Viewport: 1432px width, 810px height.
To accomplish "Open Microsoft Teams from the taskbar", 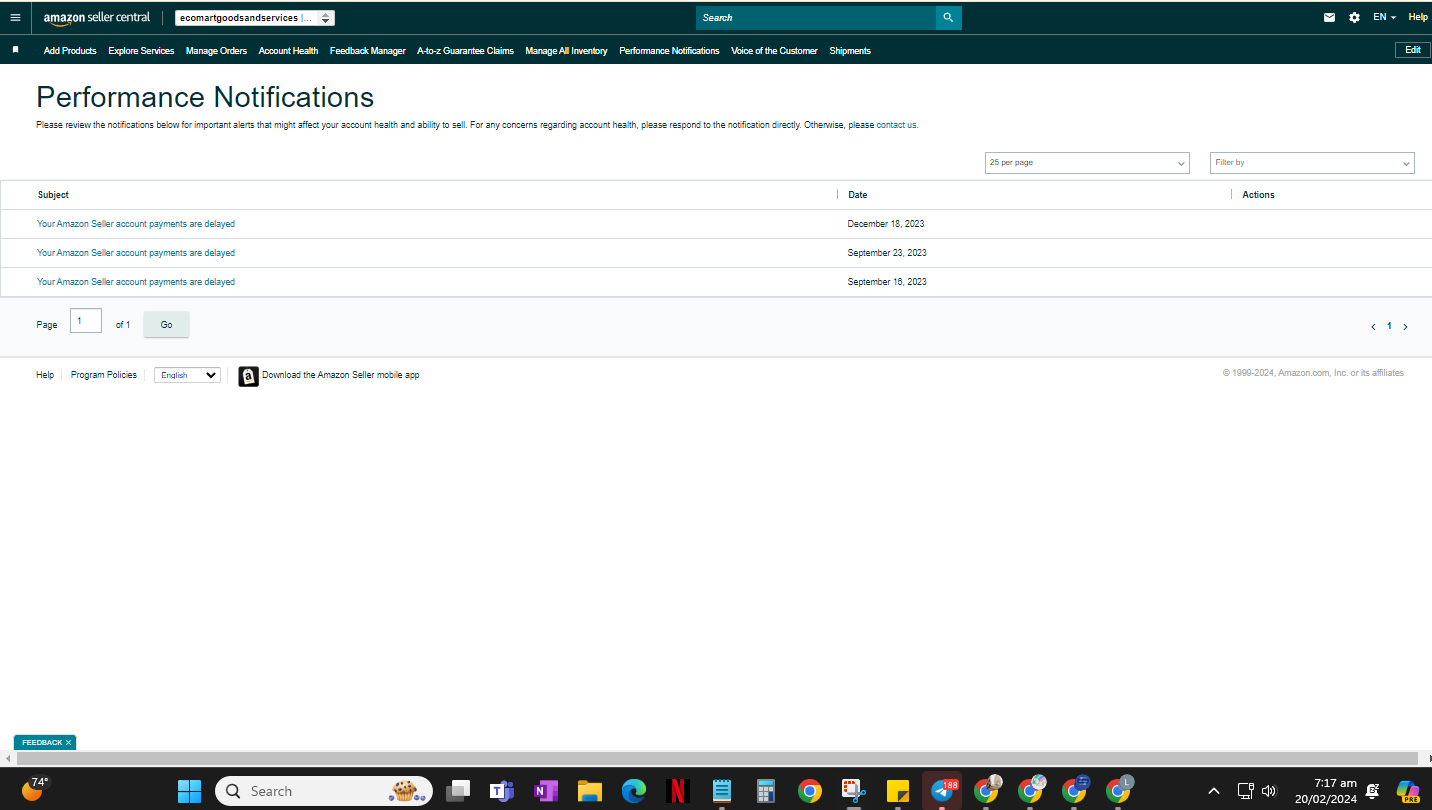I will click(501, 791).
